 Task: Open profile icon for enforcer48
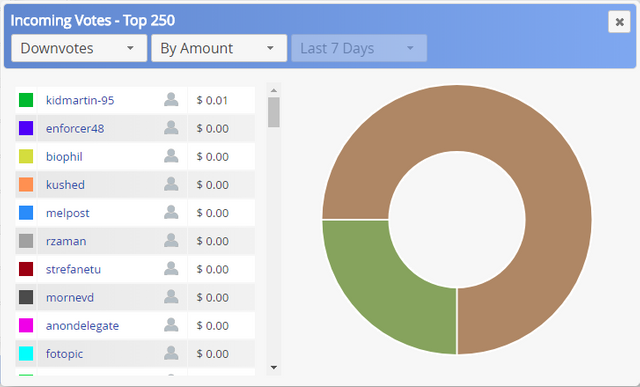click(171, 128)
